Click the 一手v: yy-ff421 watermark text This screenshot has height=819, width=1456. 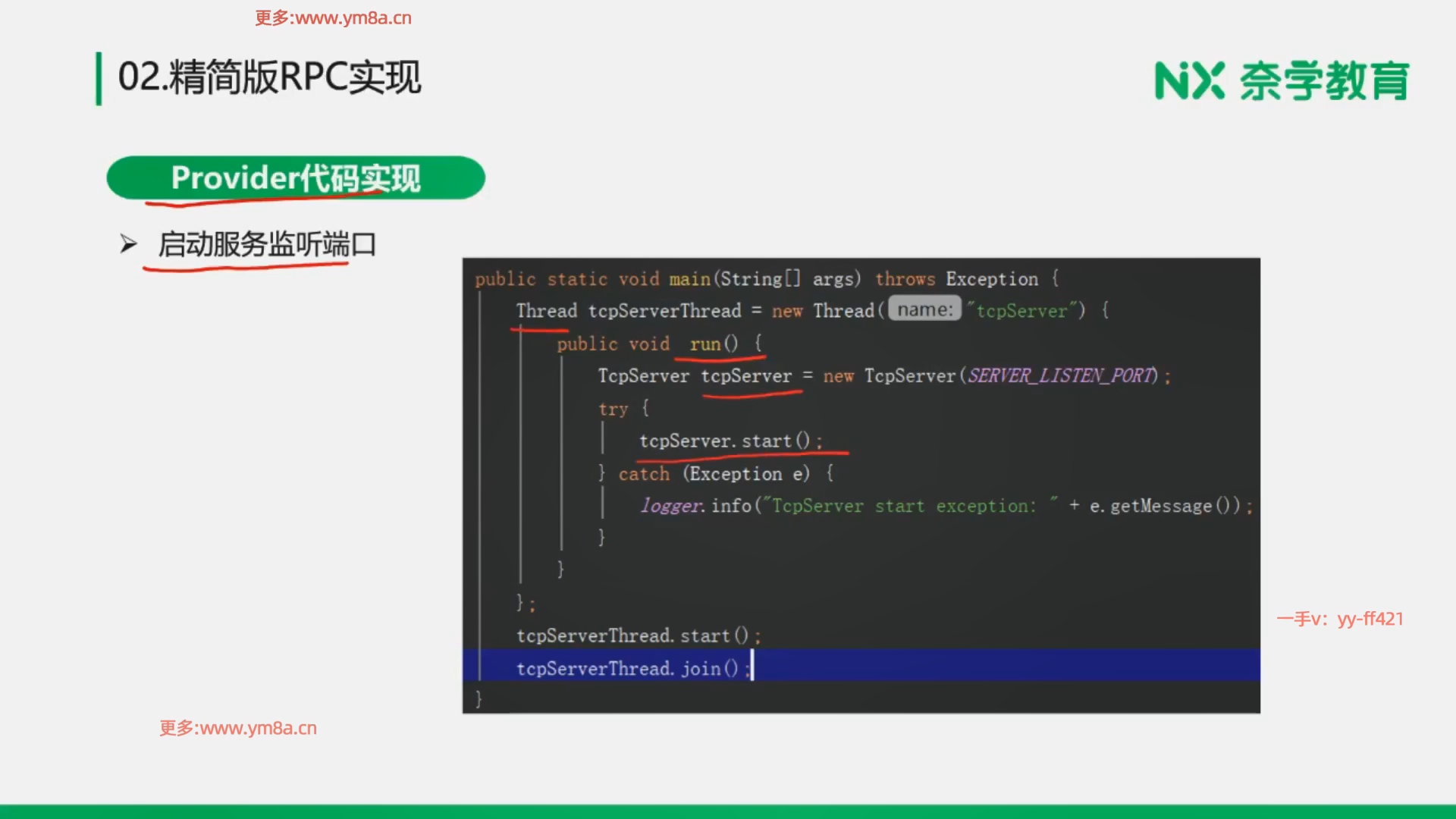[x=1339, y=619]
